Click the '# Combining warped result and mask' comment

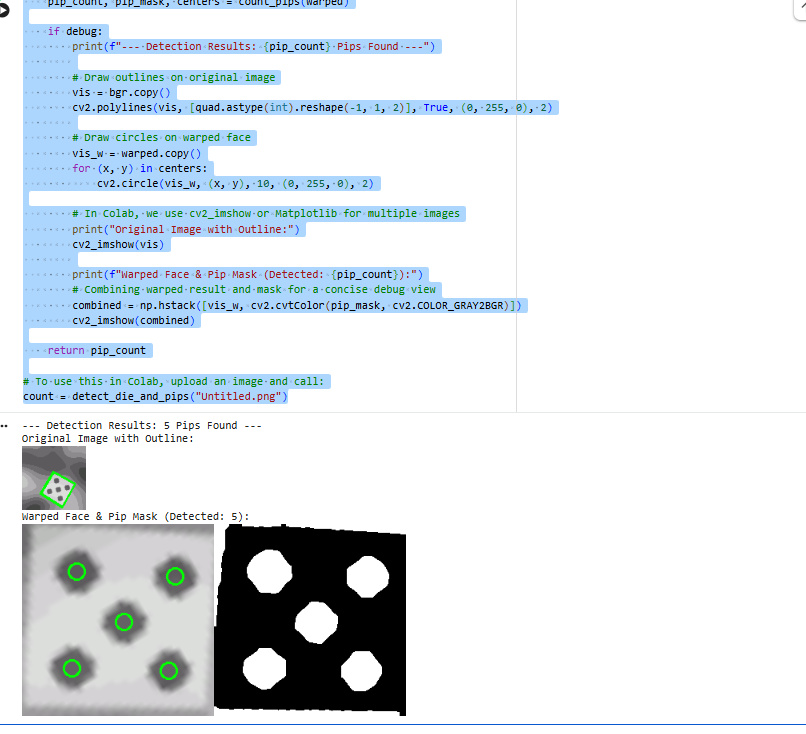(254, 290)
